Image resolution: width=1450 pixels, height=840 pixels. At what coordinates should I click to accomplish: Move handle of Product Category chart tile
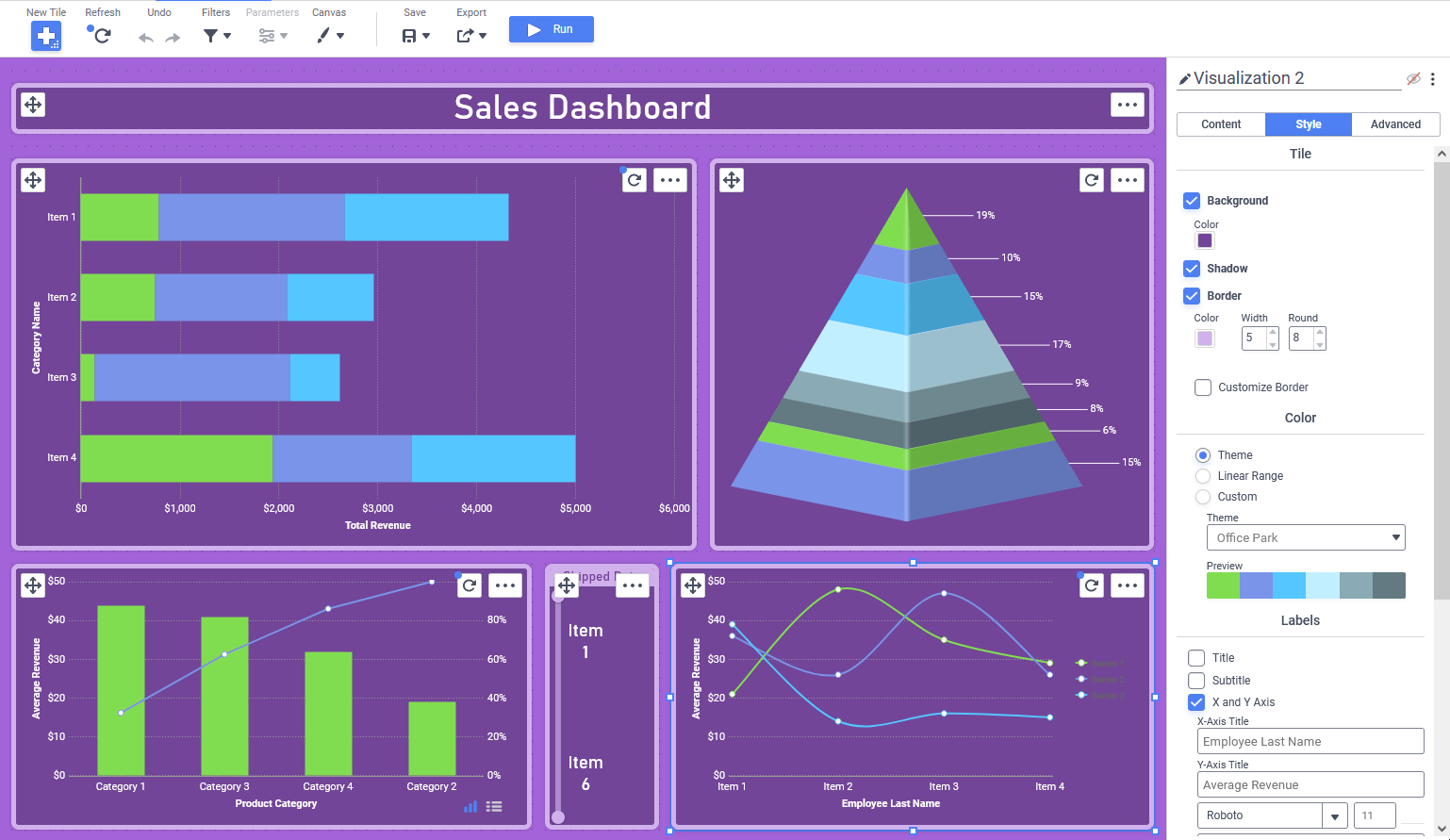pyautogui.click(x=33, y=585)
